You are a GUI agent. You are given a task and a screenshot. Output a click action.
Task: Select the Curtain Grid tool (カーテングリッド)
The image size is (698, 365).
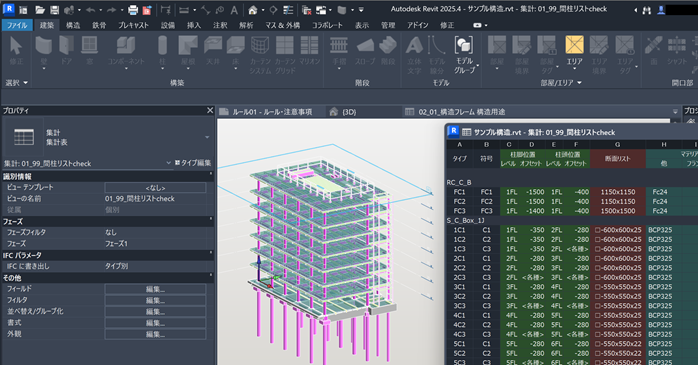tap(284, 55)
